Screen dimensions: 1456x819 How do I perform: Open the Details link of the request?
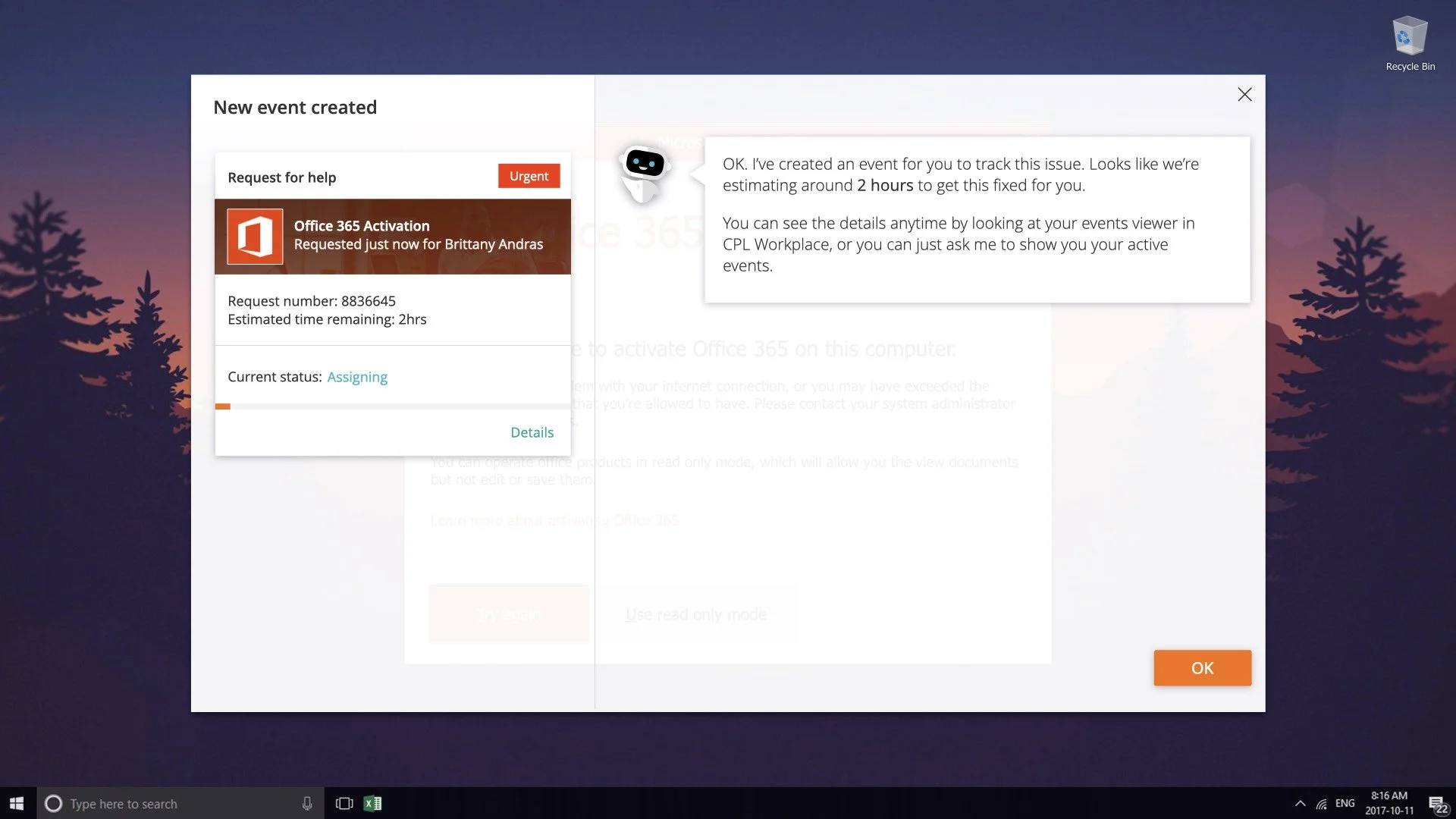[532, 432]
